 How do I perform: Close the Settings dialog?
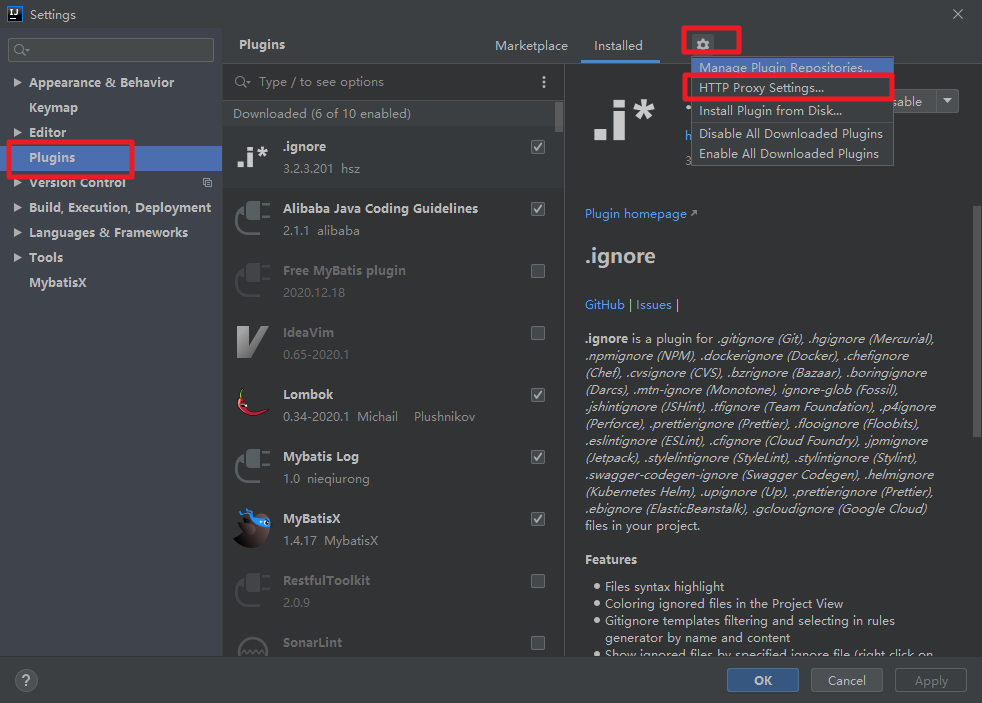tap(958, 14)
